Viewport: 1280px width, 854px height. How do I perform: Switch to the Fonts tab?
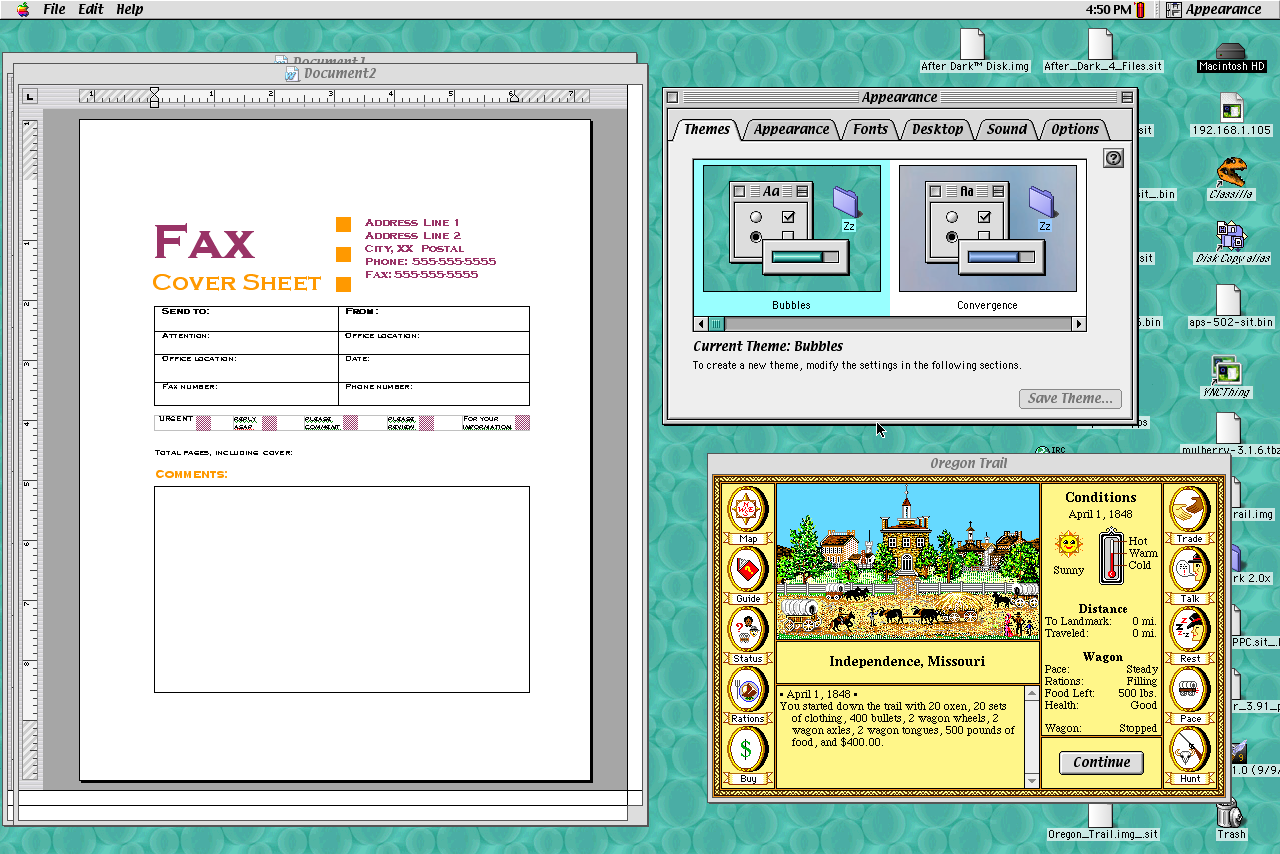870,129
